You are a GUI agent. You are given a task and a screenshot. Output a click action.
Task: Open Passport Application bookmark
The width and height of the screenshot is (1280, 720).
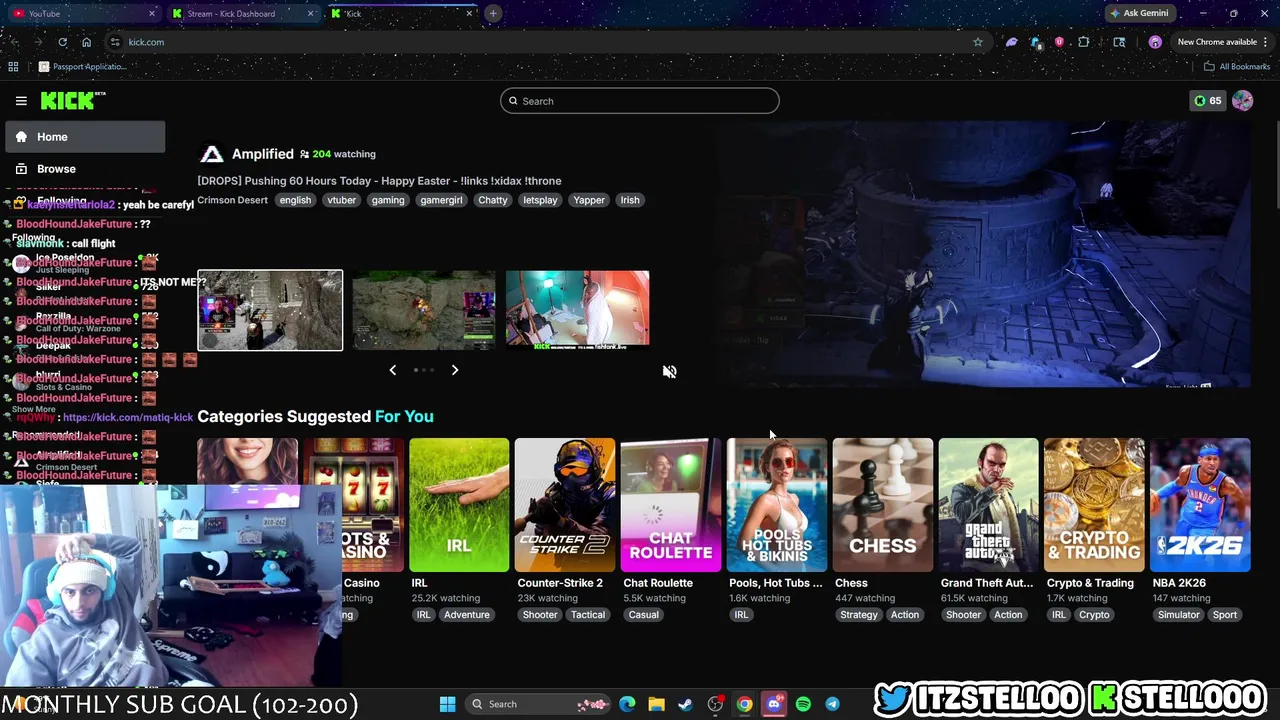point(83,67)
